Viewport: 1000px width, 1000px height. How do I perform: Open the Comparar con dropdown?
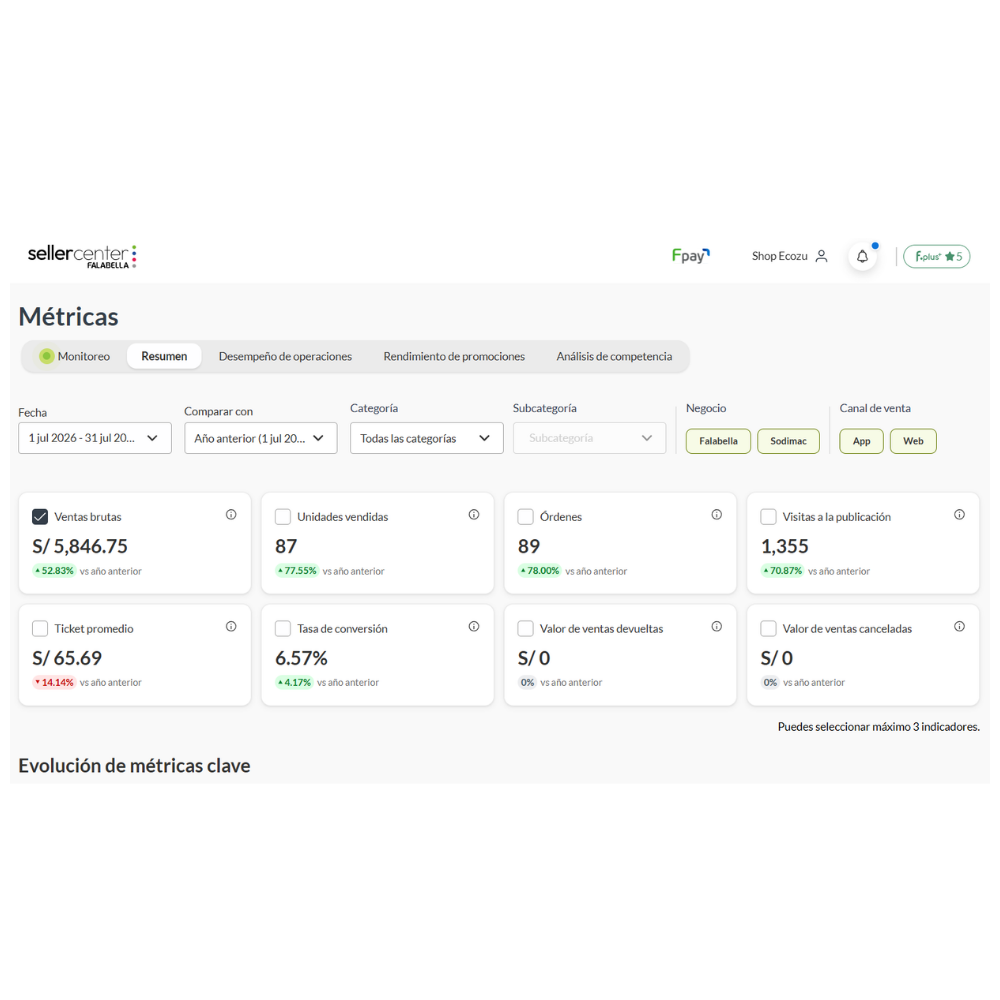tap(261, 438)
